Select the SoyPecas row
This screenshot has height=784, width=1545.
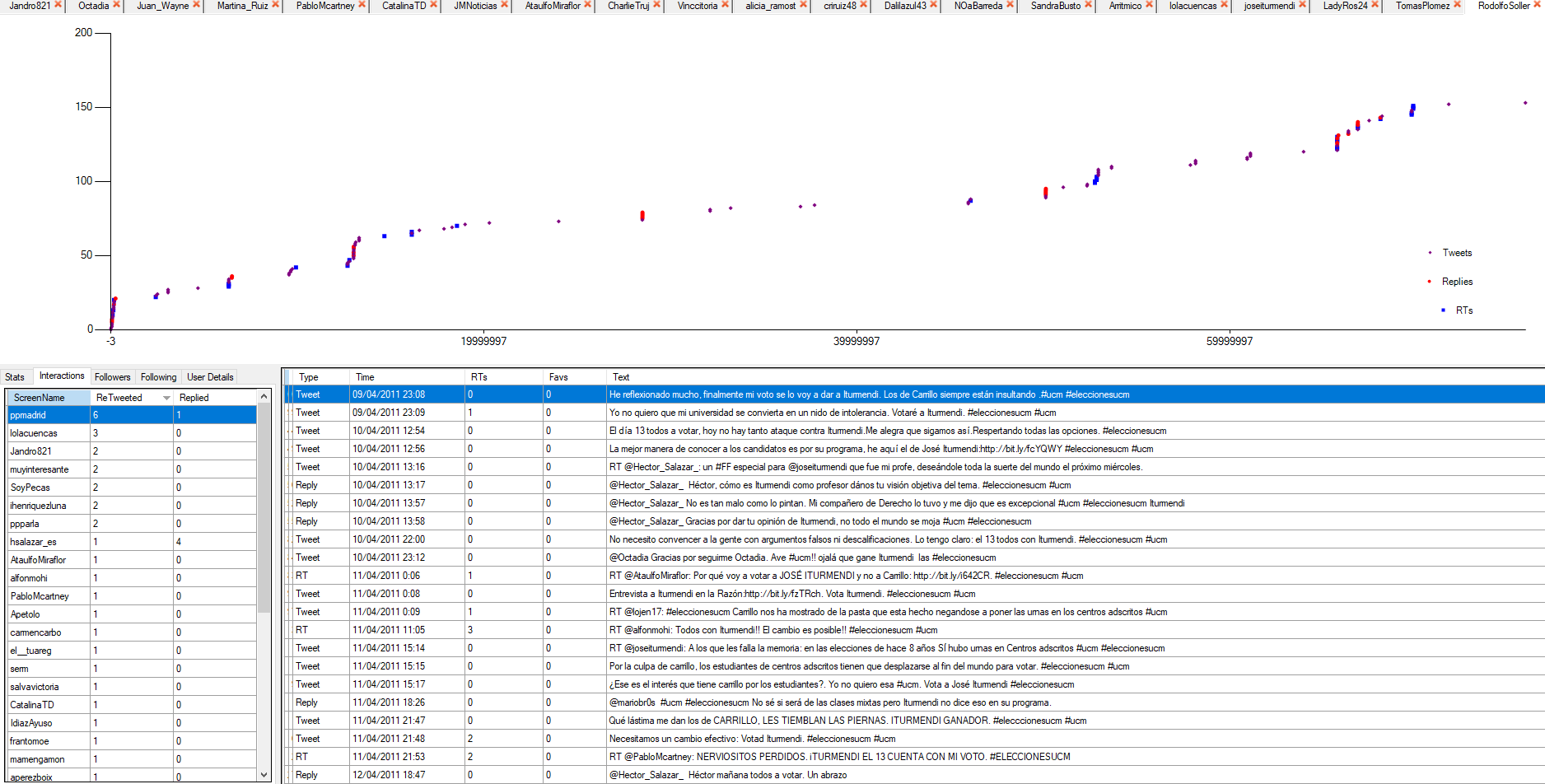click(132, 488)
